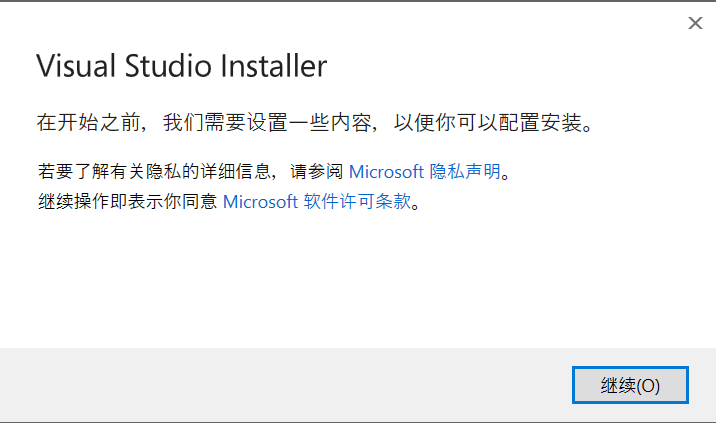Click the Visual Studio Installer title text
716x423 pixels.
[x=182, y=66]
